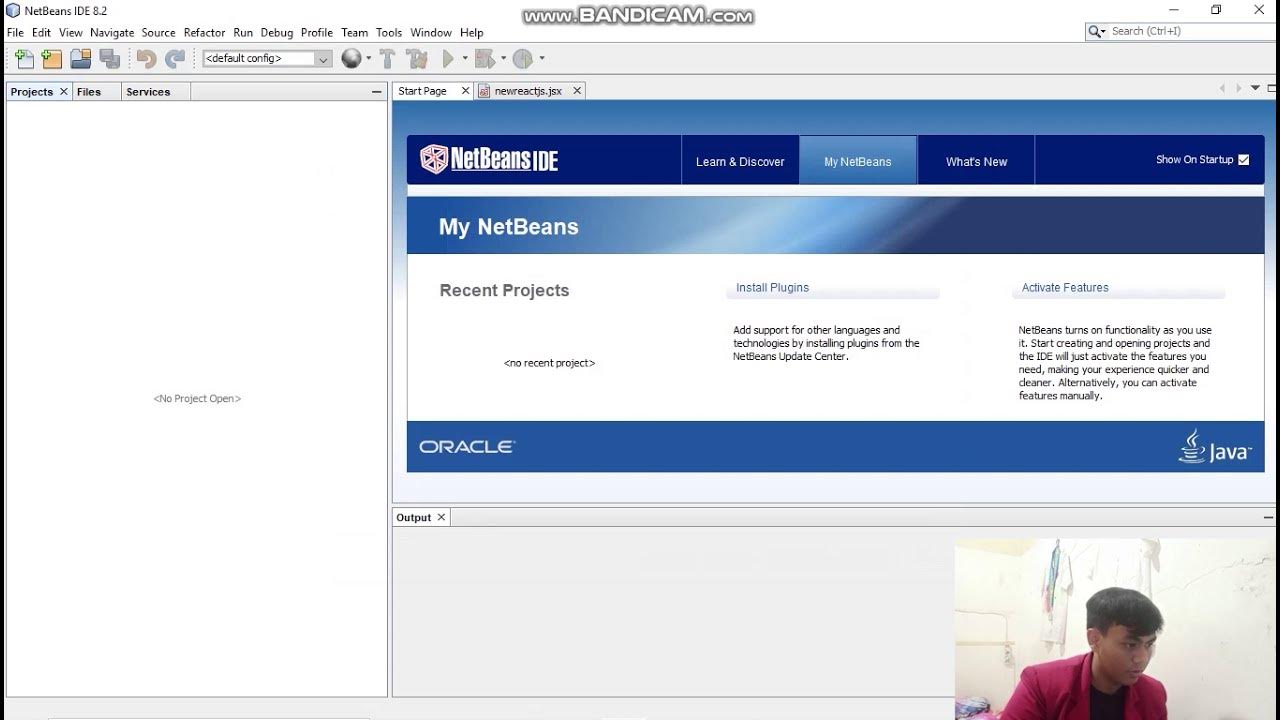1280x720 pixels.
Task: Click the Build Project hammer icon
Action: (x=388, y=59)
